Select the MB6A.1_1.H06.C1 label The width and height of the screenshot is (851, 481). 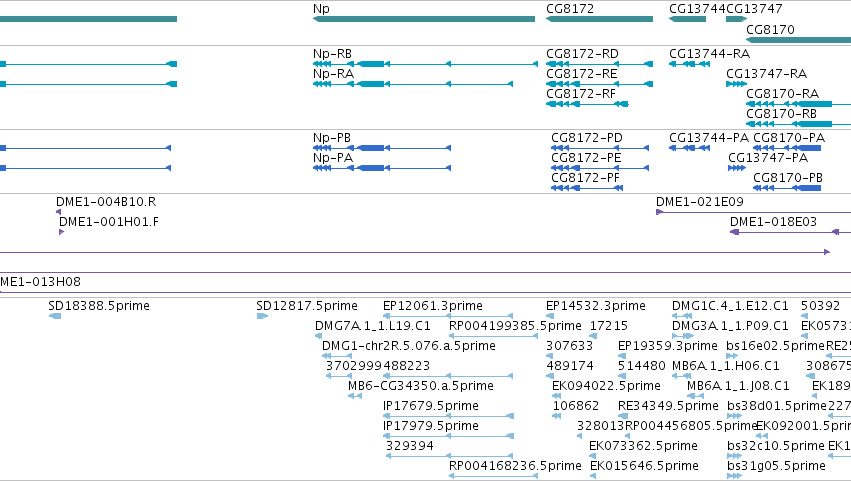pos(726,366)
